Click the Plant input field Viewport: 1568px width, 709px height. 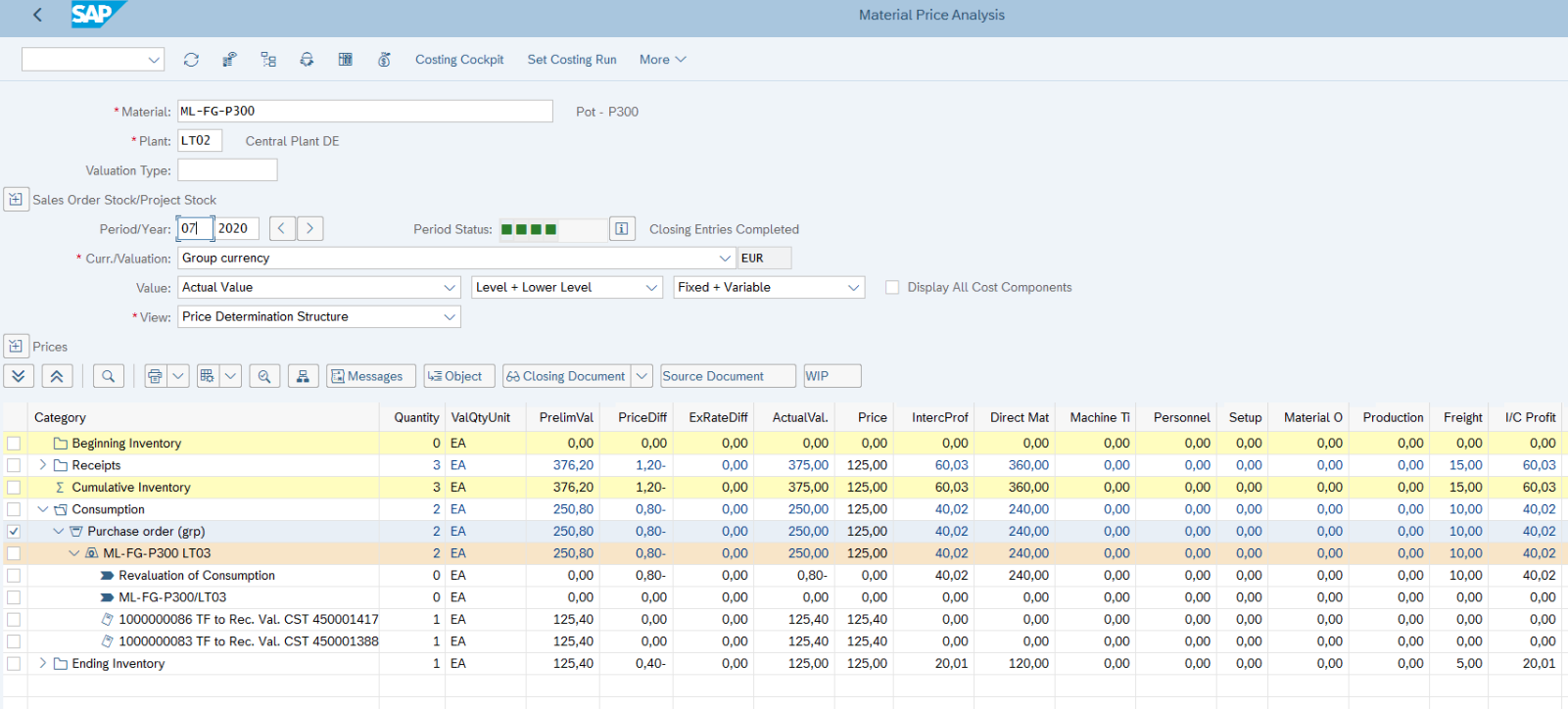[x=200, y=141]
